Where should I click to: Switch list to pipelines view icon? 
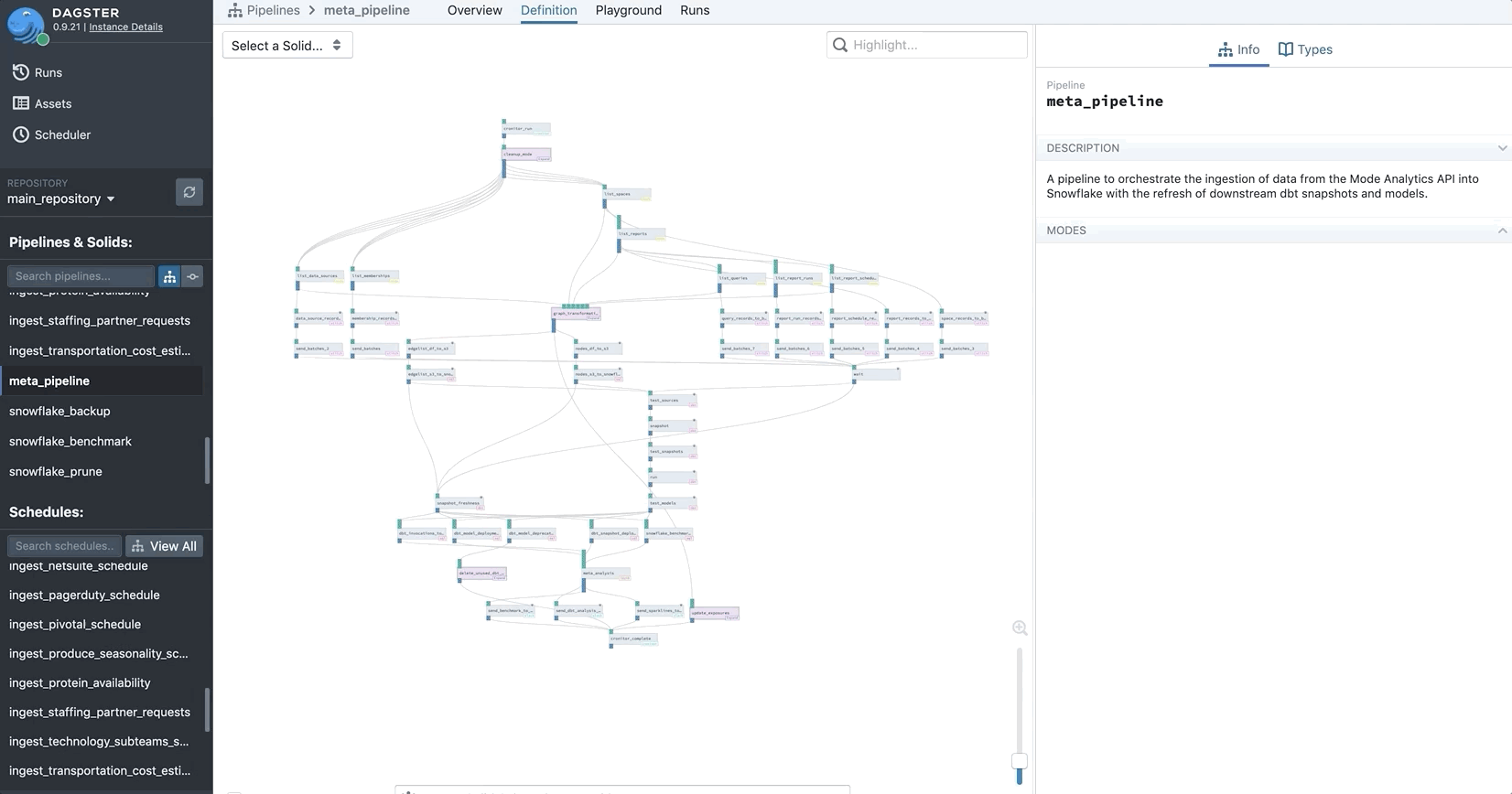pos(169,276)
